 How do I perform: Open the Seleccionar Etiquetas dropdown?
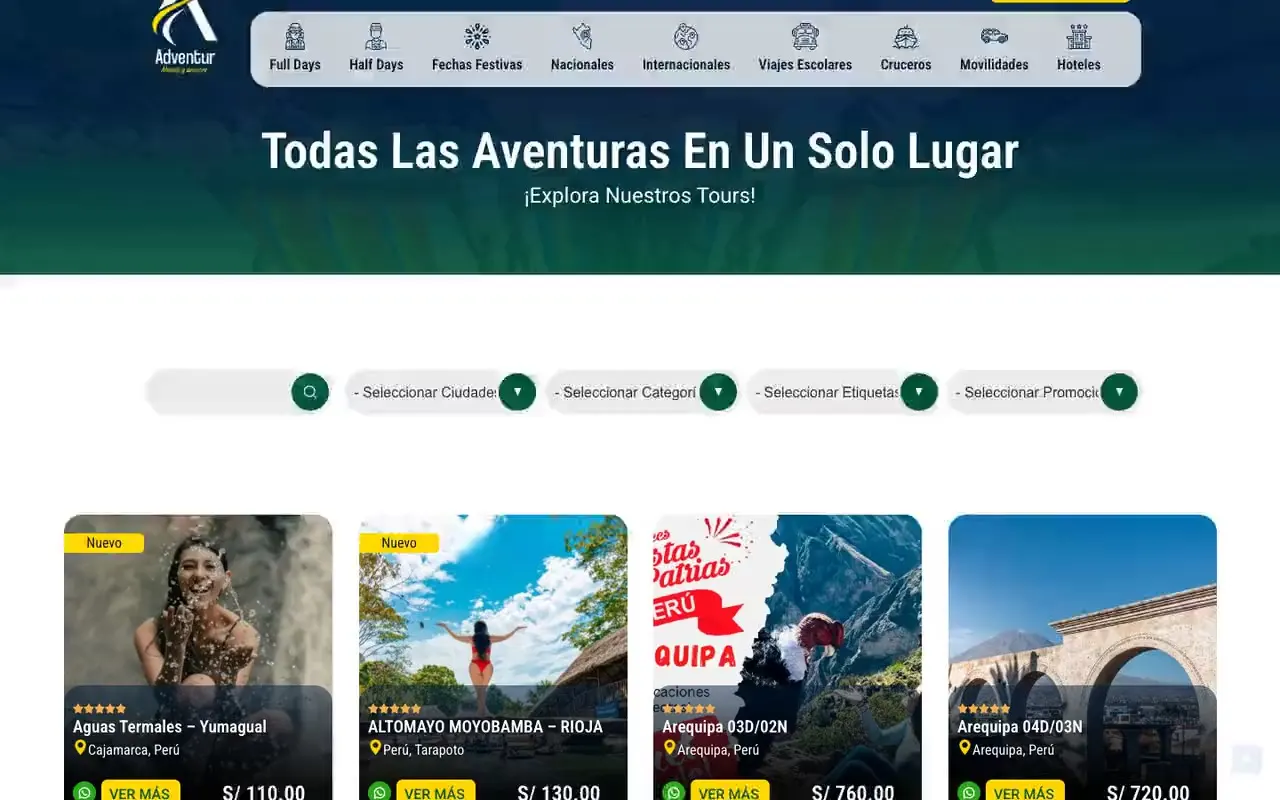click(843, 392)
